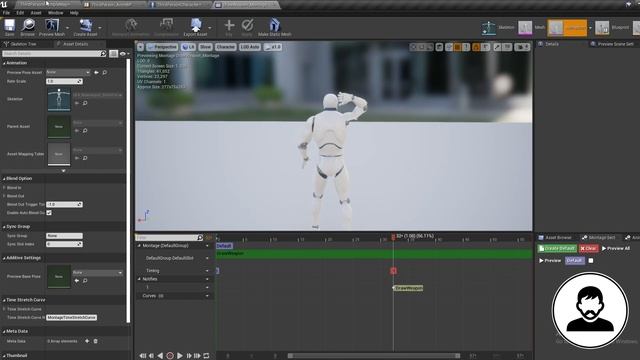This screenshot has width=640, height=360.
Task: Delete all Meta Data elements (trash)
Action: pyautogui.click(x=96, y=341)
